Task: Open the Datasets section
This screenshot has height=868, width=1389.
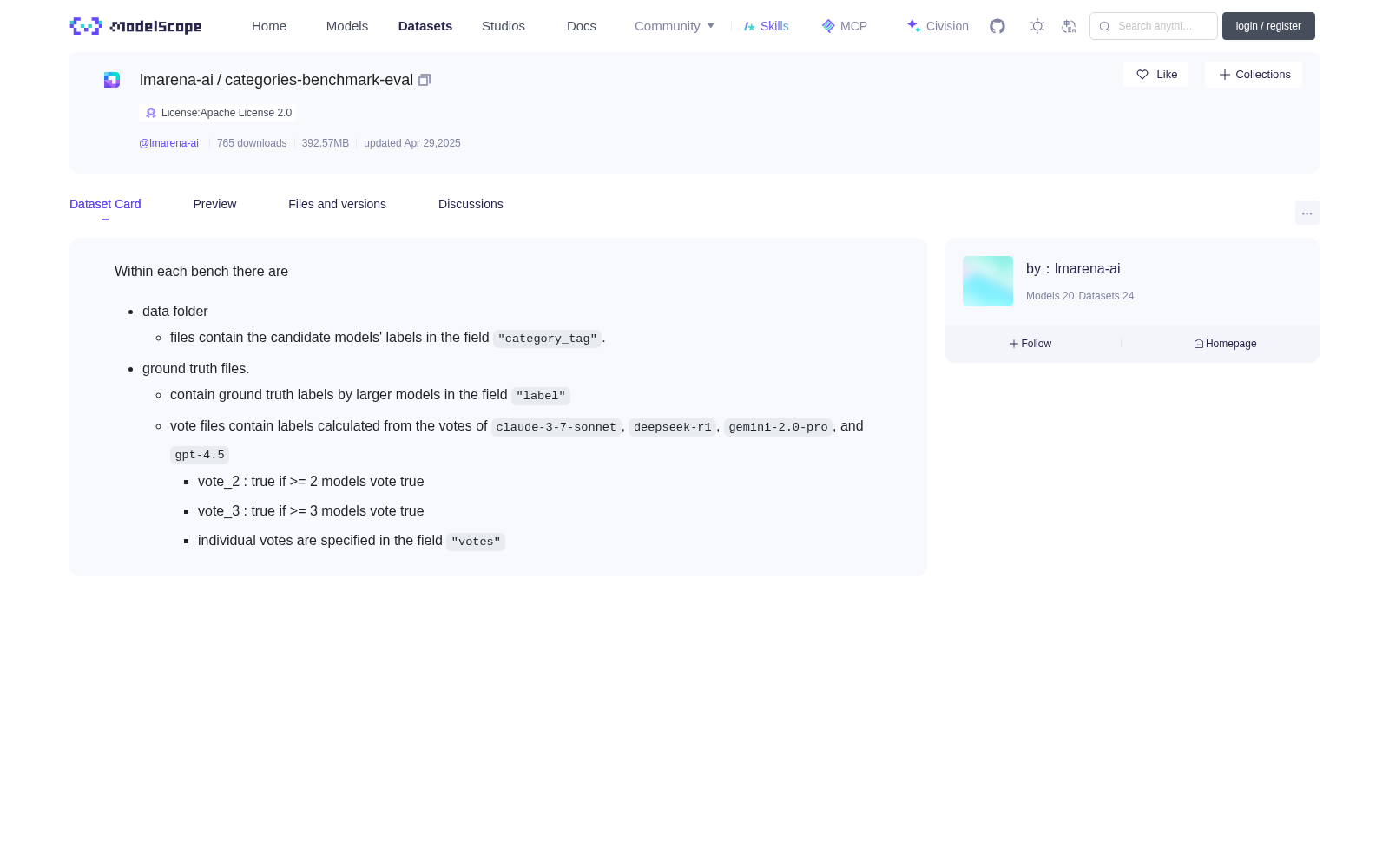Action: pyautogui.click(x=425, y=26)
